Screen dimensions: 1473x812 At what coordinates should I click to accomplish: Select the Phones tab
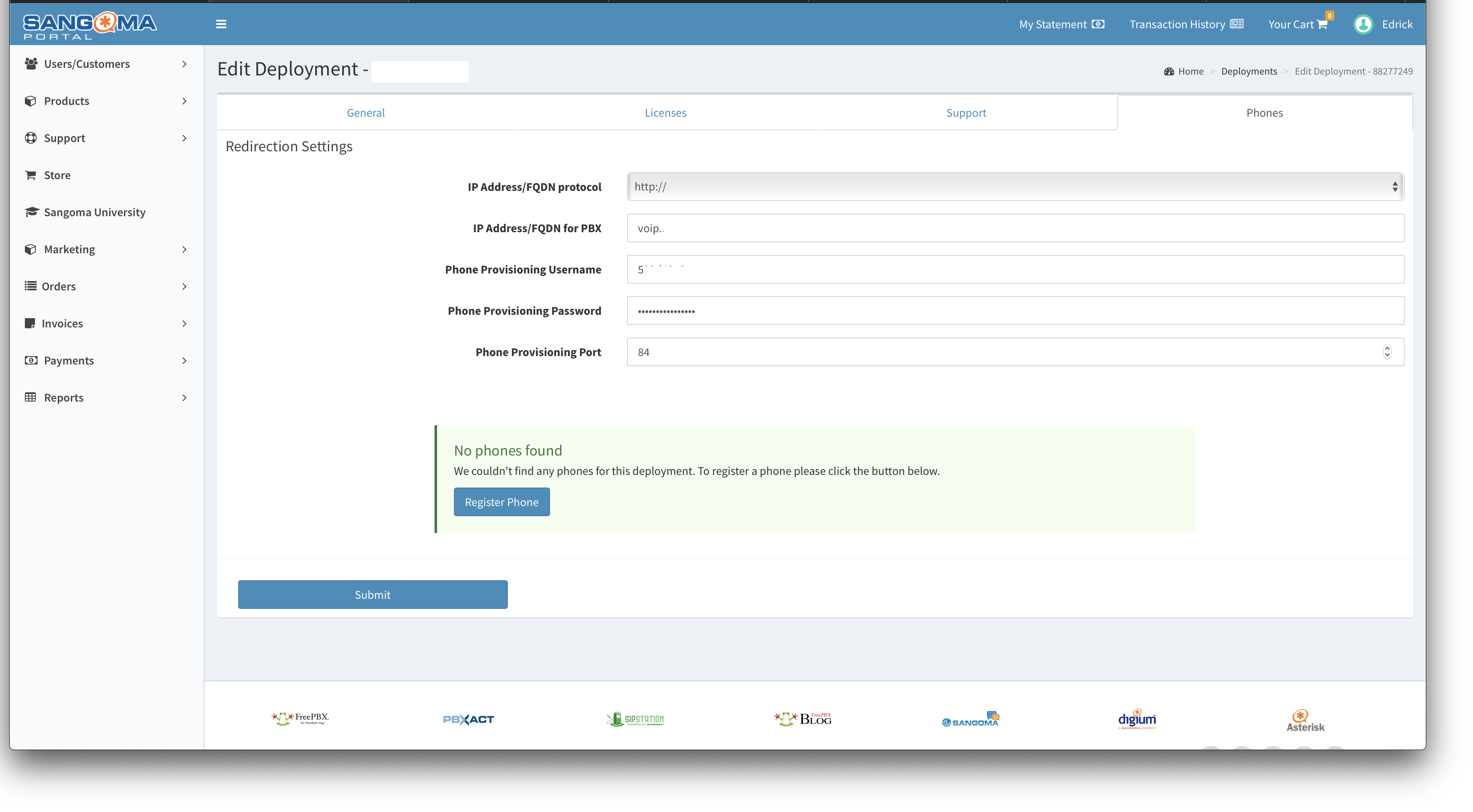[x=1265, y=113]
